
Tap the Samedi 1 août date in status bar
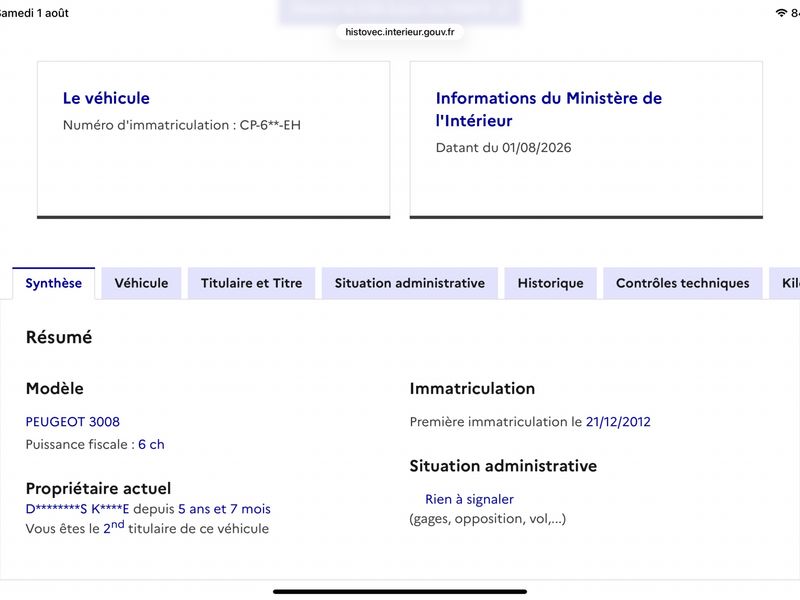(34, 13)
